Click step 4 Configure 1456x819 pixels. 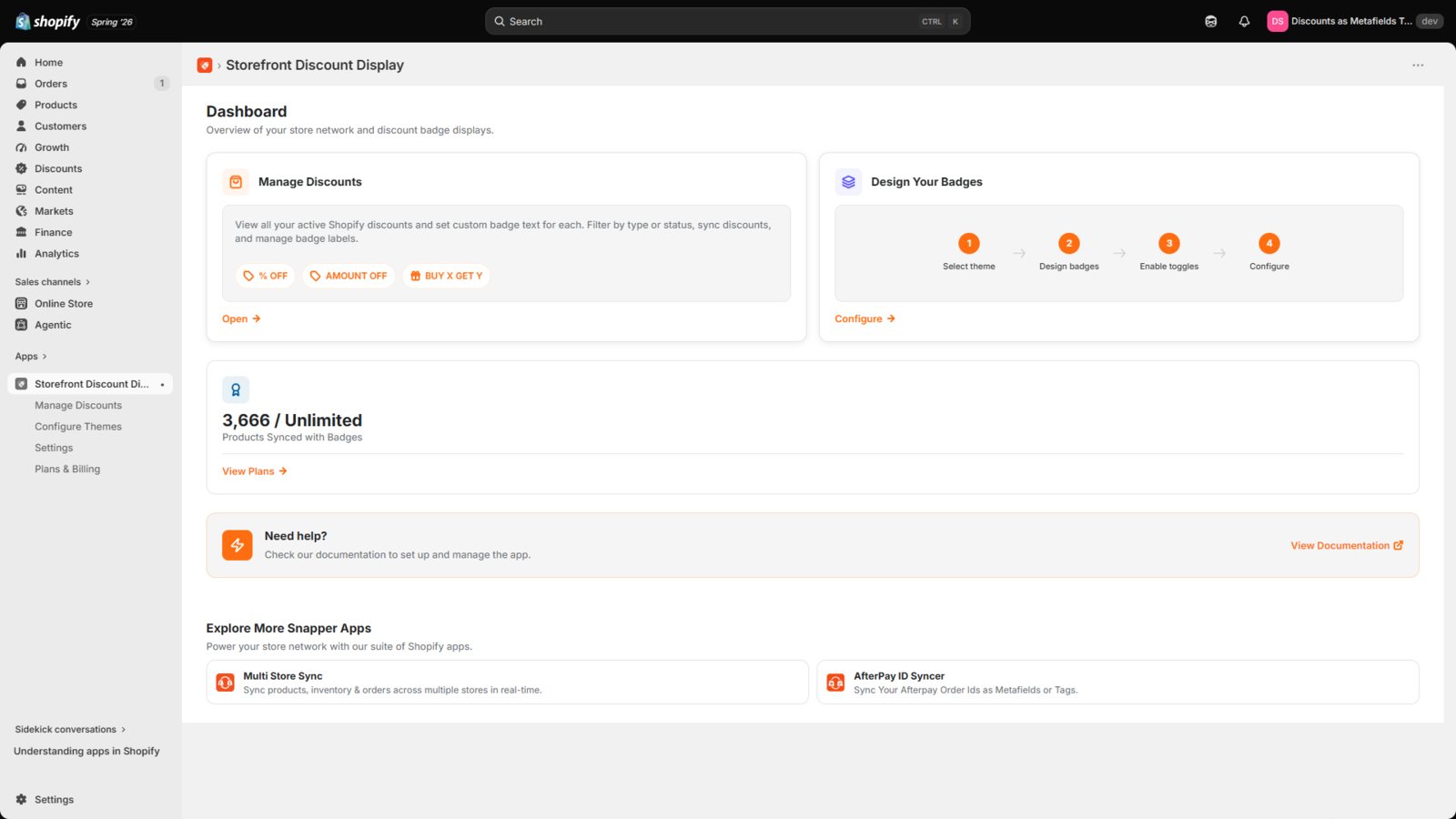pyautogui.click(x=1269, y=252)
